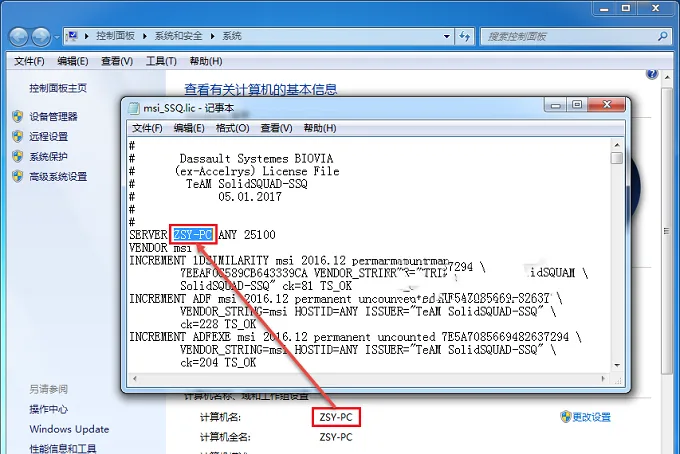Click ZSY-PC value beside 计算机名
The image size is (680, 454).
[336, 417]
